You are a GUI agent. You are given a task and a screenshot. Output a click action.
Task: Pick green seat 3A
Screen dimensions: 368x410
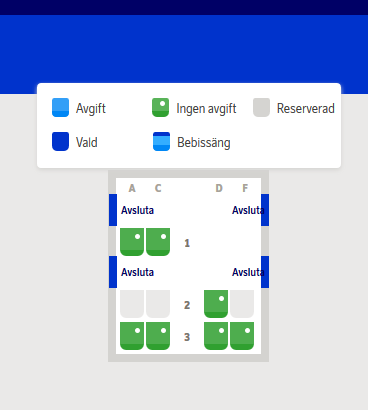click(132, 336)
